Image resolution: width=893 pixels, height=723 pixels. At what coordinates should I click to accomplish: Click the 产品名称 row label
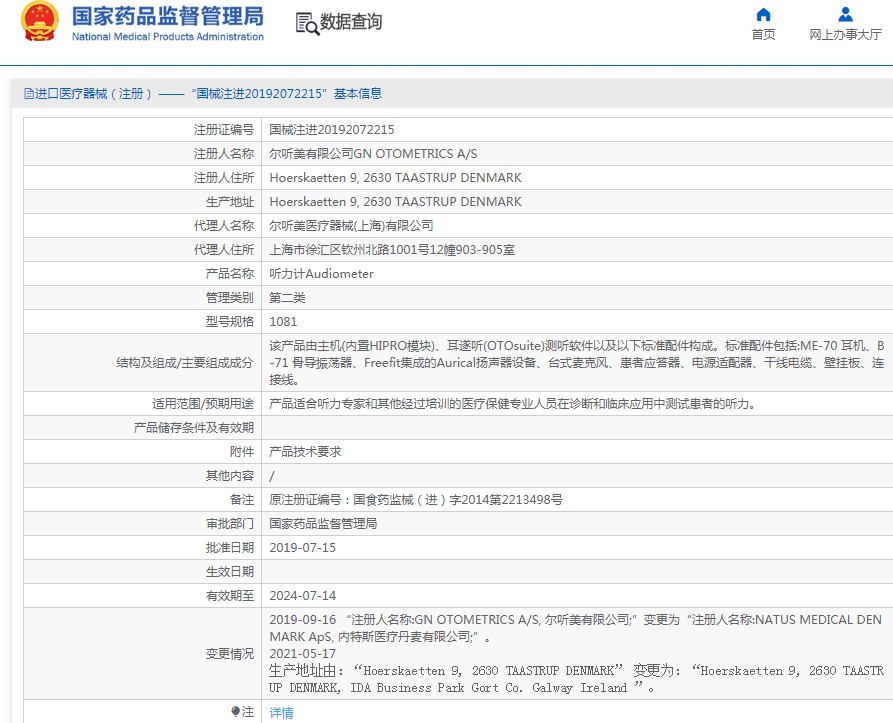[x=230, y=273]
